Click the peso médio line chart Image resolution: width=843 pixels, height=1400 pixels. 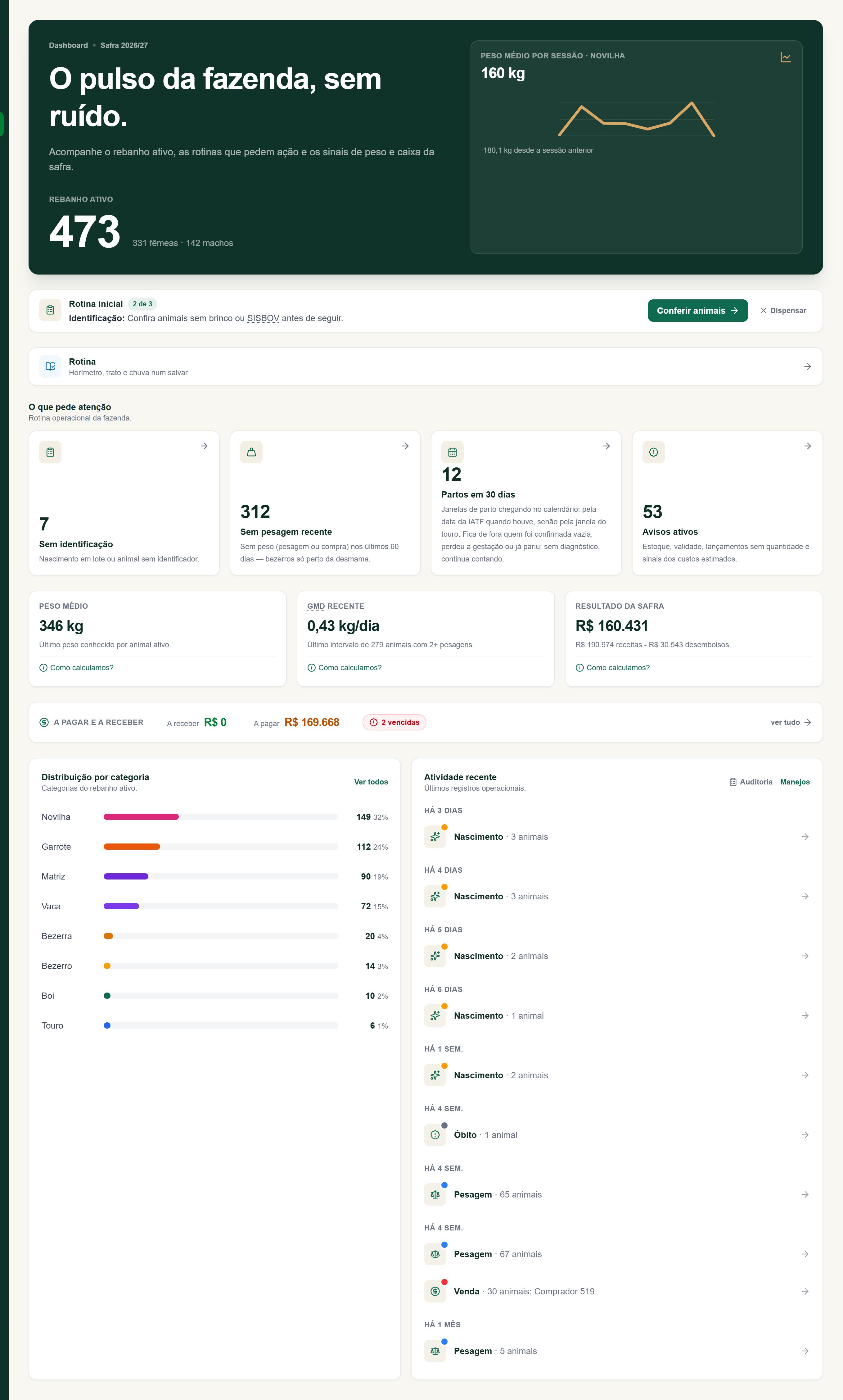(x=636, y=119)
